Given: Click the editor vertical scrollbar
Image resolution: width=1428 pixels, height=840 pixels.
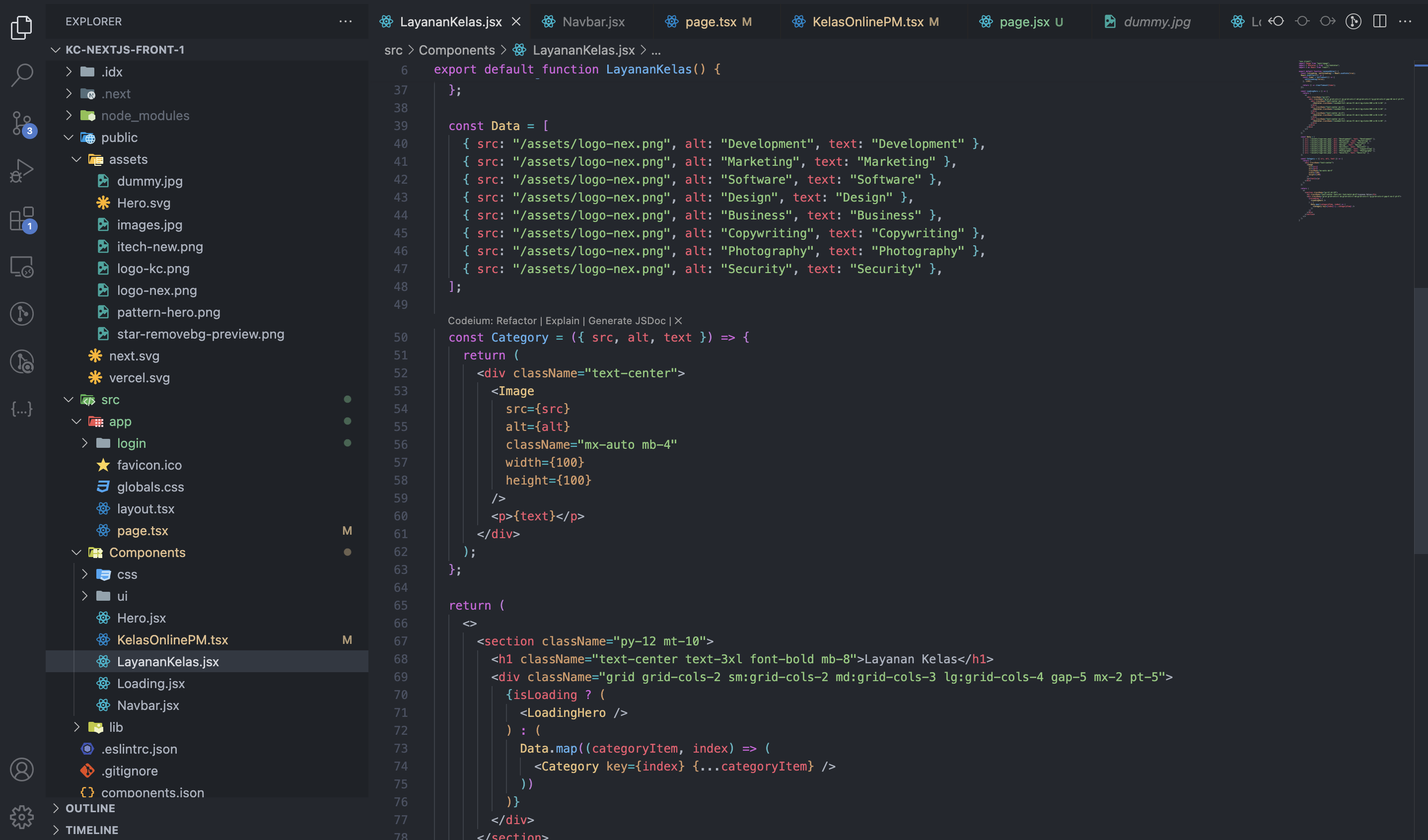Looking at the screenshot, I should tap(1421, 420).
